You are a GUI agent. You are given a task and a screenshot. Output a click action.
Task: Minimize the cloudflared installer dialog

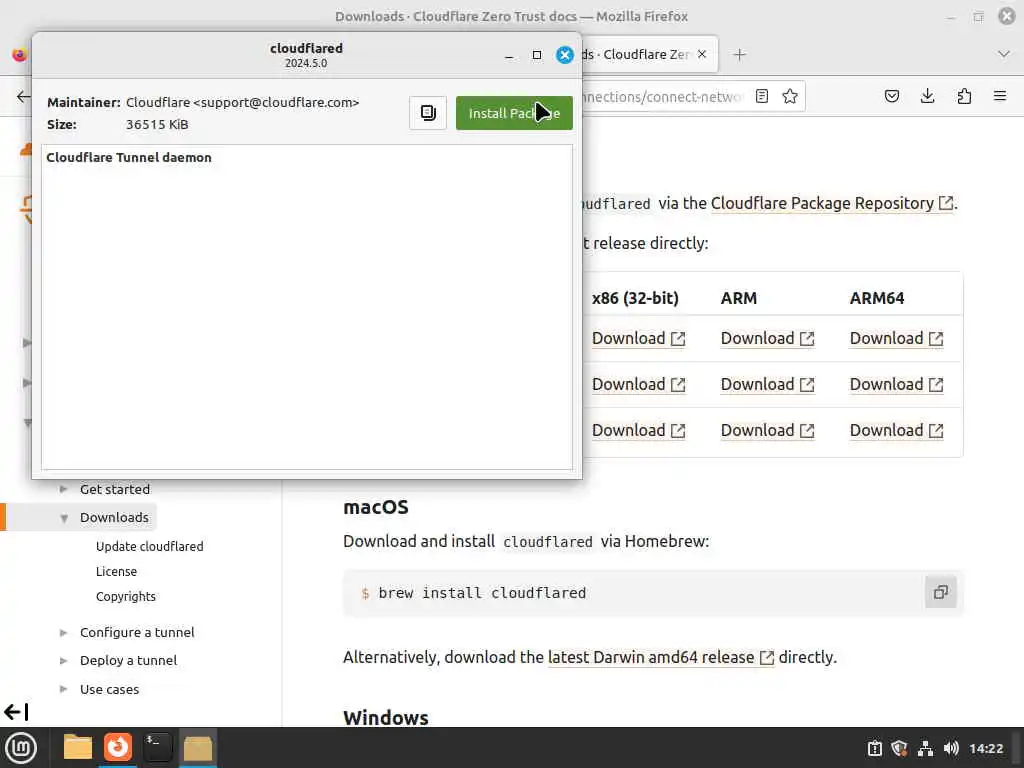click(509, 56)
